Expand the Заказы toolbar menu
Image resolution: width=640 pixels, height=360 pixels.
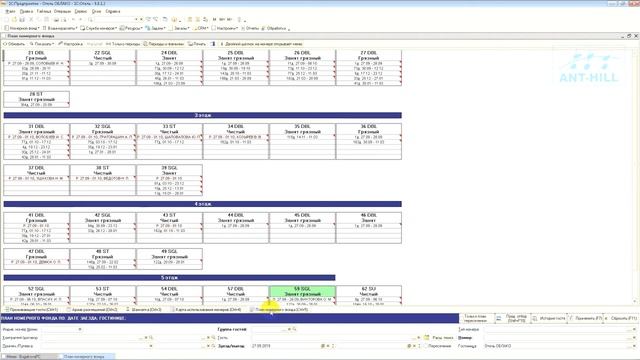(180, 28)
